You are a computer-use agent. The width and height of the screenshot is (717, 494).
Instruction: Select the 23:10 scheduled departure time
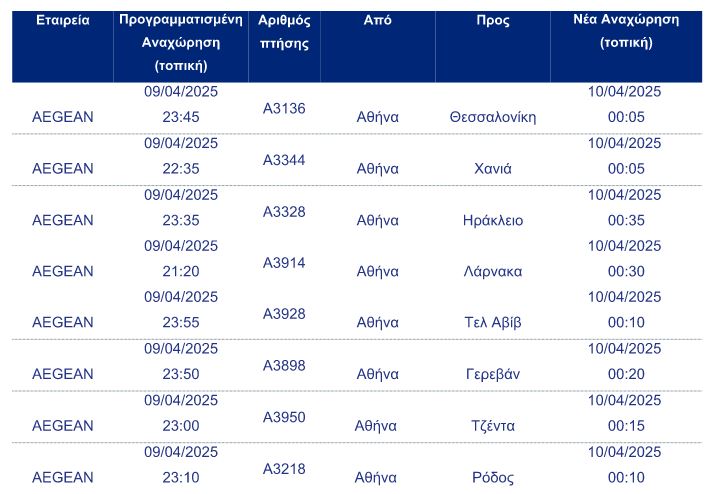coord(181,477)
